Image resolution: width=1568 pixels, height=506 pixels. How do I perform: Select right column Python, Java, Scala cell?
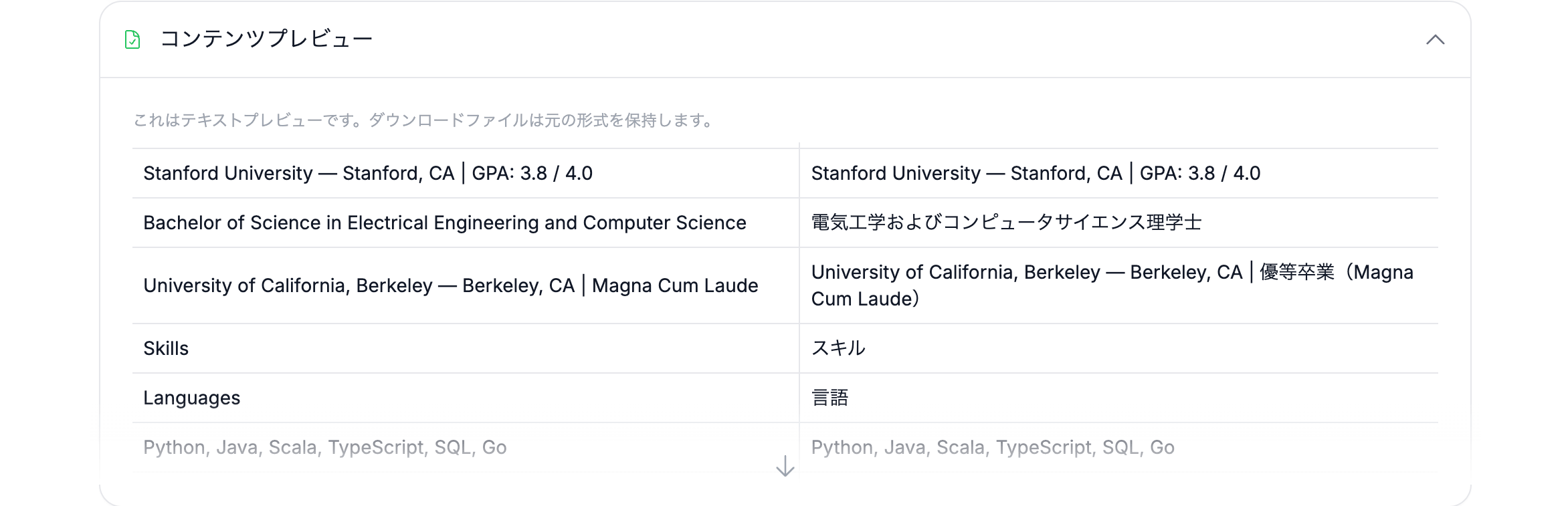click(x=1118, y=447)
